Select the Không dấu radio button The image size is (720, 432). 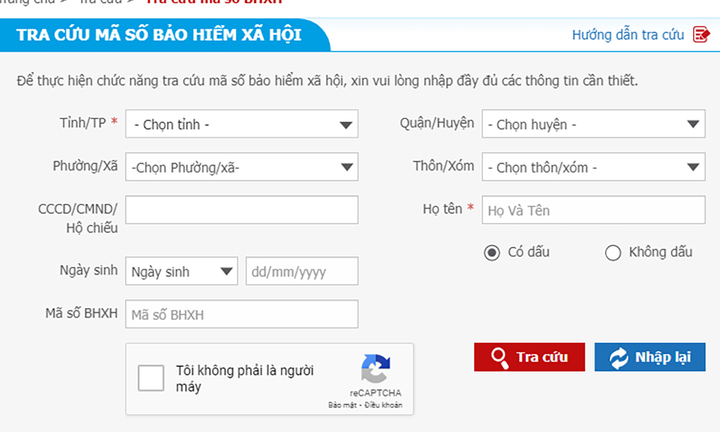(x=613, y=252)
